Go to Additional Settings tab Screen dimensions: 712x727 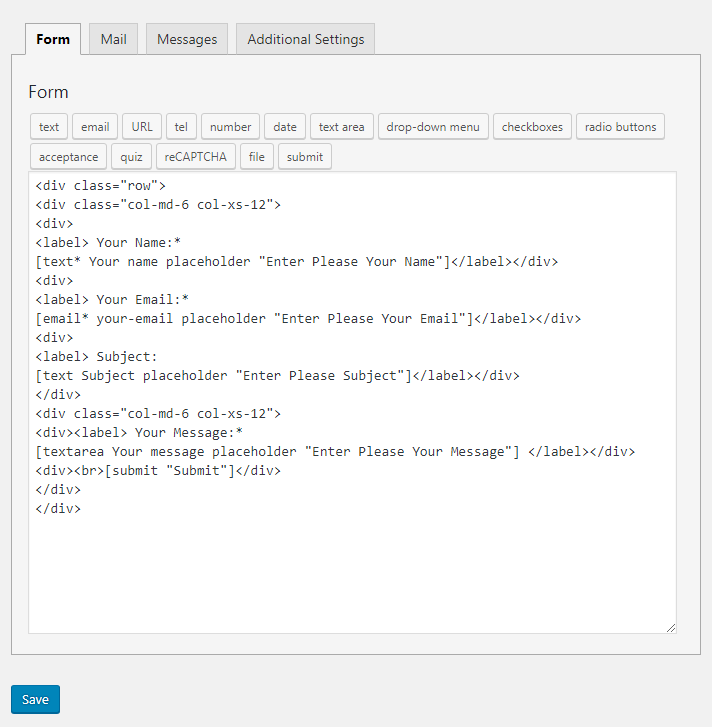305,39
